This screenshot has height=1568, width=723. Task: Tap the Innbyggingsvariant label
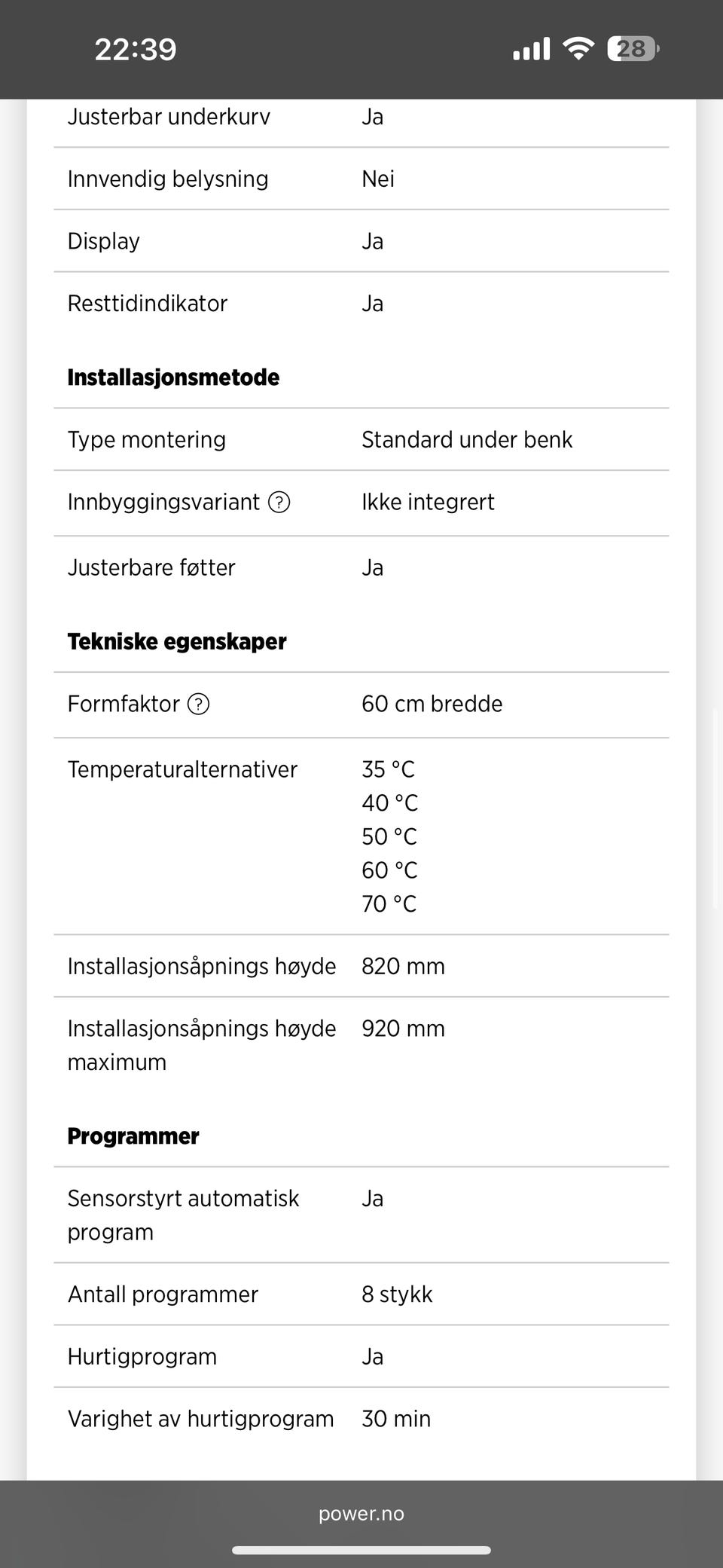163,502
